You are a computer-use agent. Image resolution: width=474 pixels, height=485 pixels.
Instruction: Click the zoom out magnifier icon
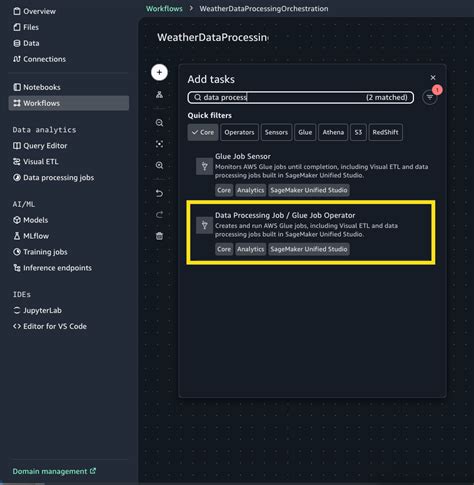tap(159, 123)
